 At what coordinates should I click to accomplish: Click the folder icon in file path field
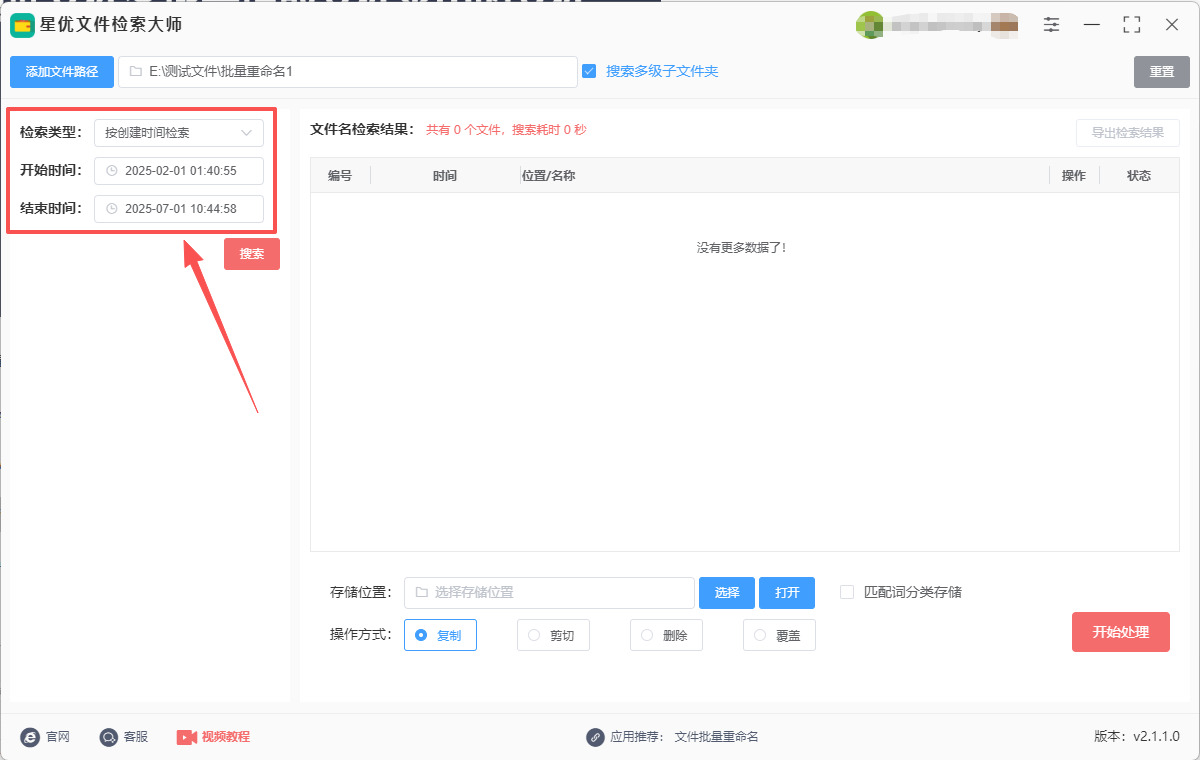[135, 72]
